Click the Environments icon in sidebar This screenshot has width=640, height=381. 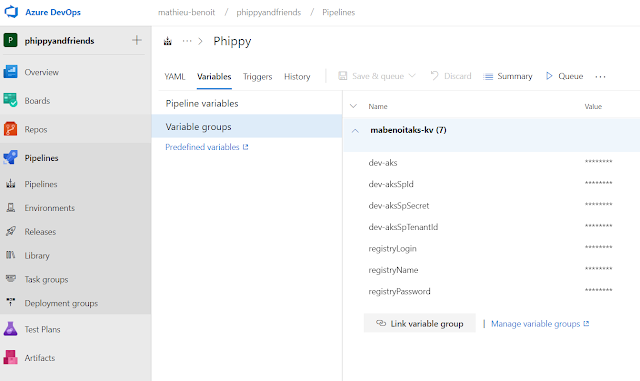(x=11, y=207)
